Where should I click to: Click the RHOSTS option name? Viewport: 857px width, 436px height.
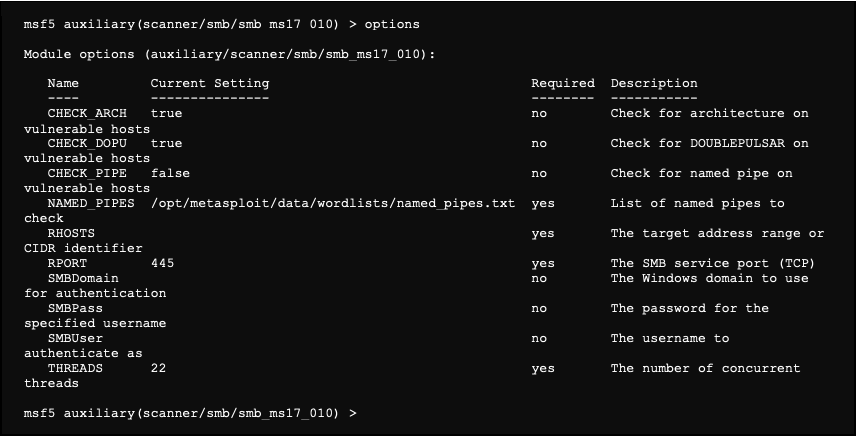click(71, 234)
